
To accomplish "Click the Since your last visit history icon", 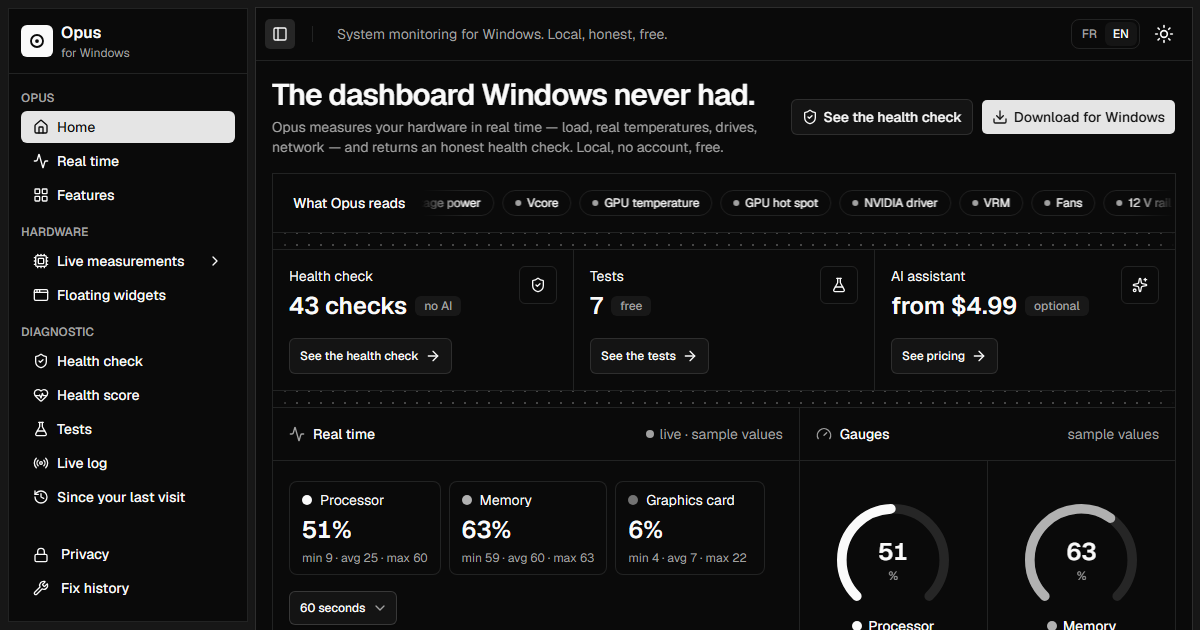I will 41,497.
